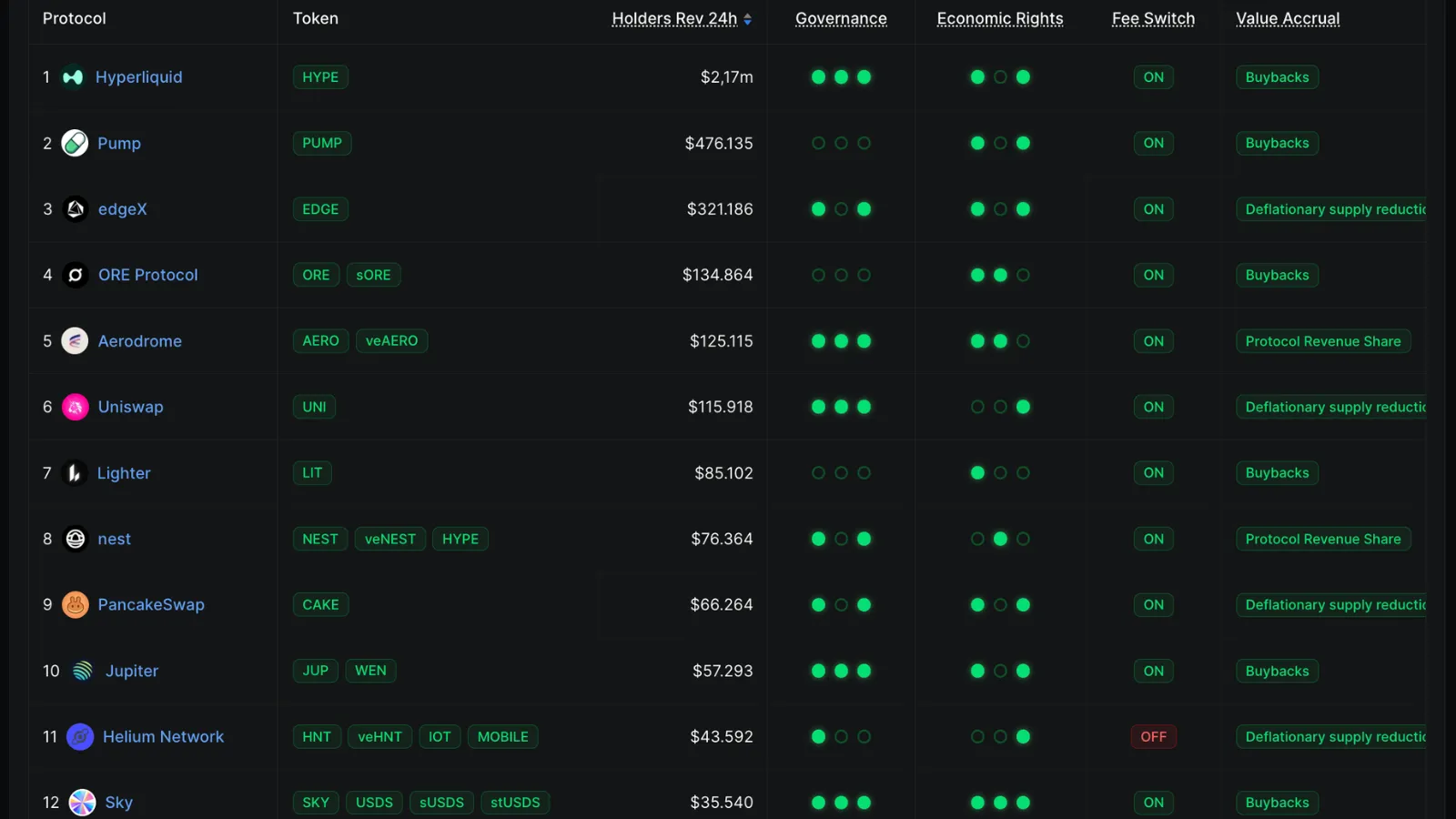Open the ORE Protocol link
The image size is (1456, 819).
coord(148,275)
